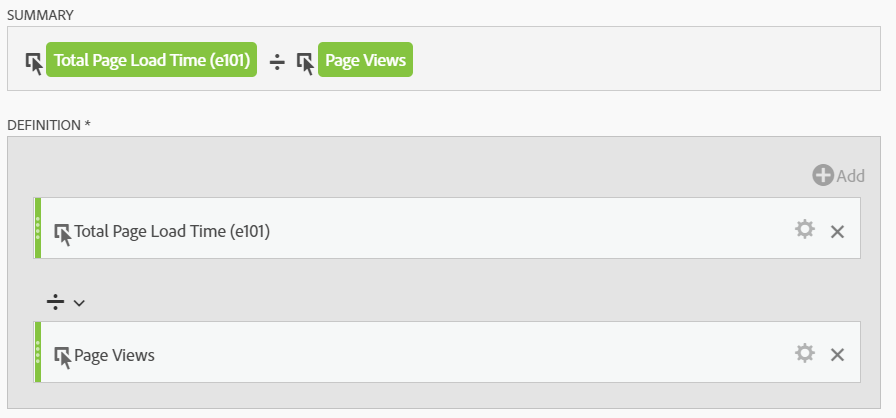This screenshot has height=418, width=896.
Task: Click metric icon before Page Views summary pill
Action: [306, 63]
